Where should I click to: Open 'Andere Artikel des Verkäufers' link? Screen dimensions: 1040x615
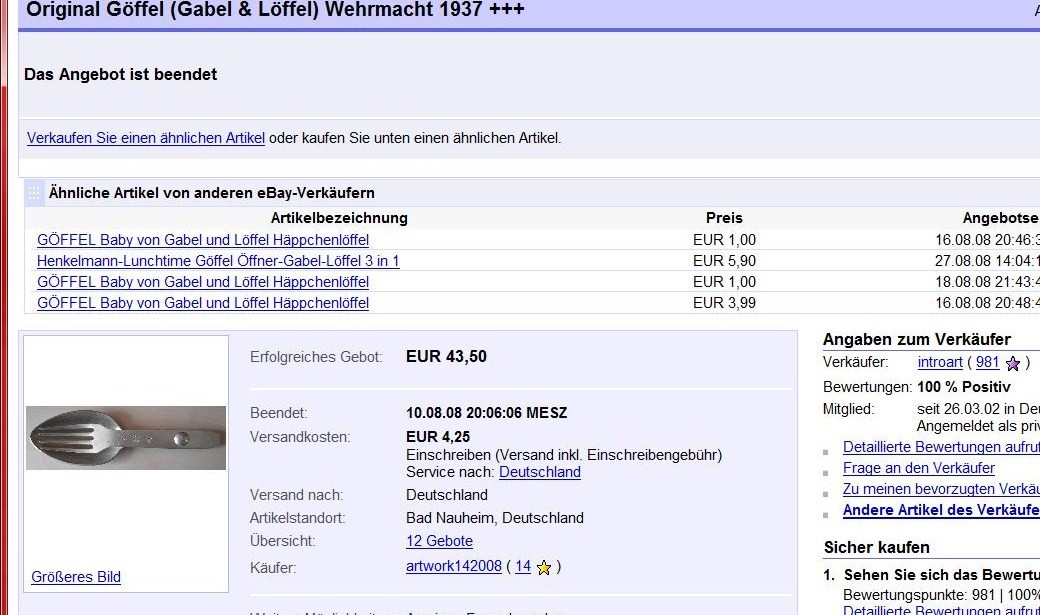(940, 510)
